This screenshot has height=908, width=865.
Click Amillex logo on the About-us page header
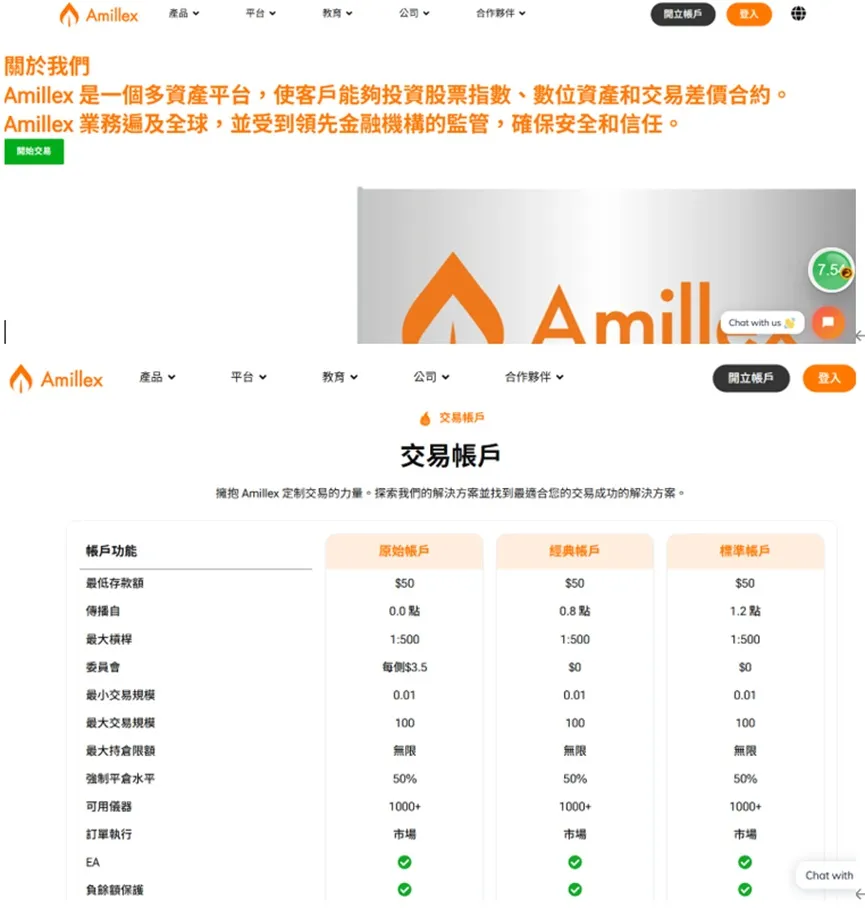pyautogui.click(x=98, y=14)
